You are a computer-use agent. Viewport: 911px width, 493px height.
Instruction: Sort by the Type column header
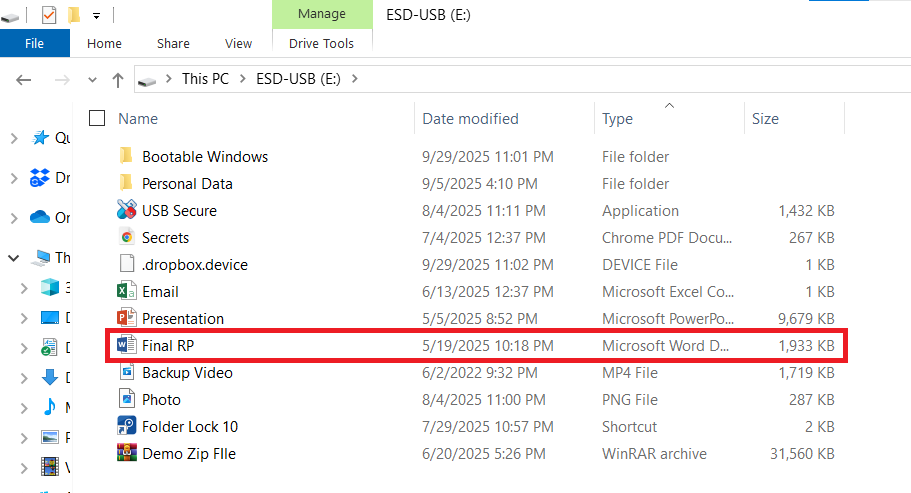[x=617, y=118]
